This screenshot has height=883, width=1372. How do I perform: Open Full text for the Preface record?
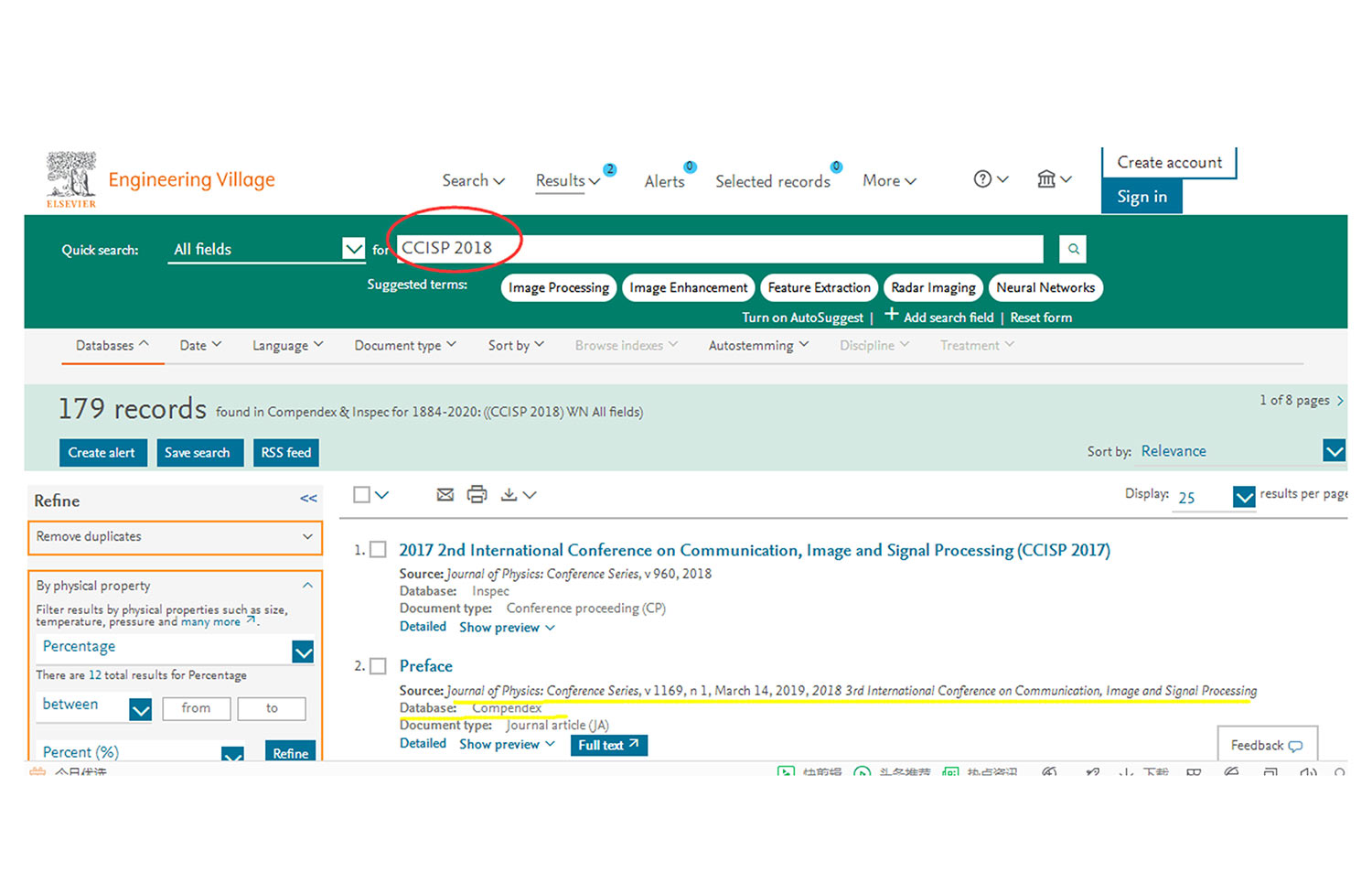tap(608, 746)
